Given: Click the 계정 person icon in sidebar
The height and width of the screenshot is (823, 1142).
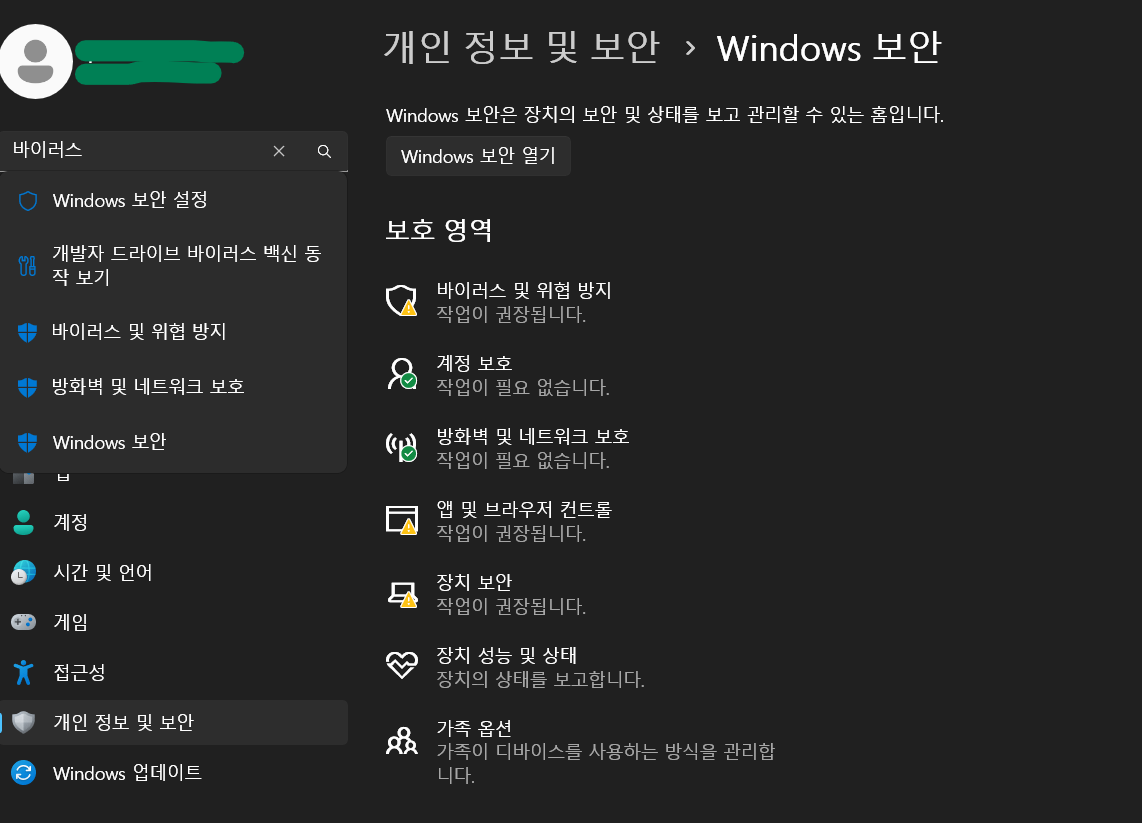Looking at the screenshot, I should [x=24, y=522].
